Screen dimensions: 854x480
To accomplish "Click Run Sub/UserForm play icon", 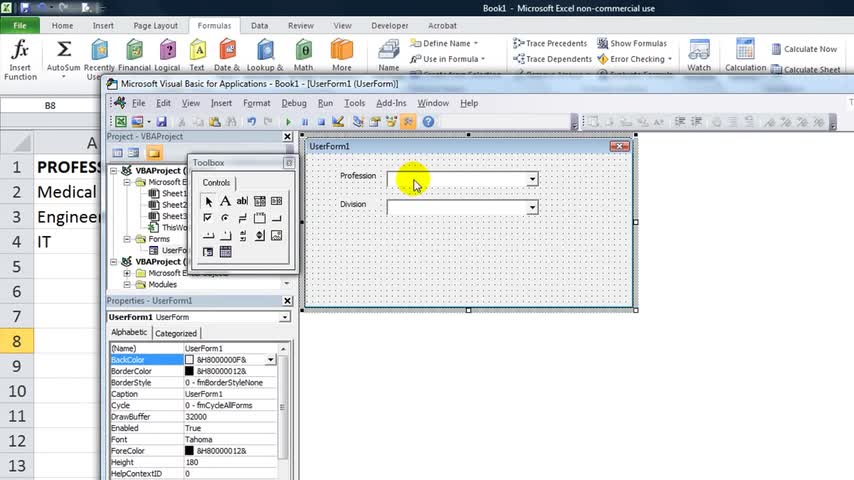I will pos(289,122).
